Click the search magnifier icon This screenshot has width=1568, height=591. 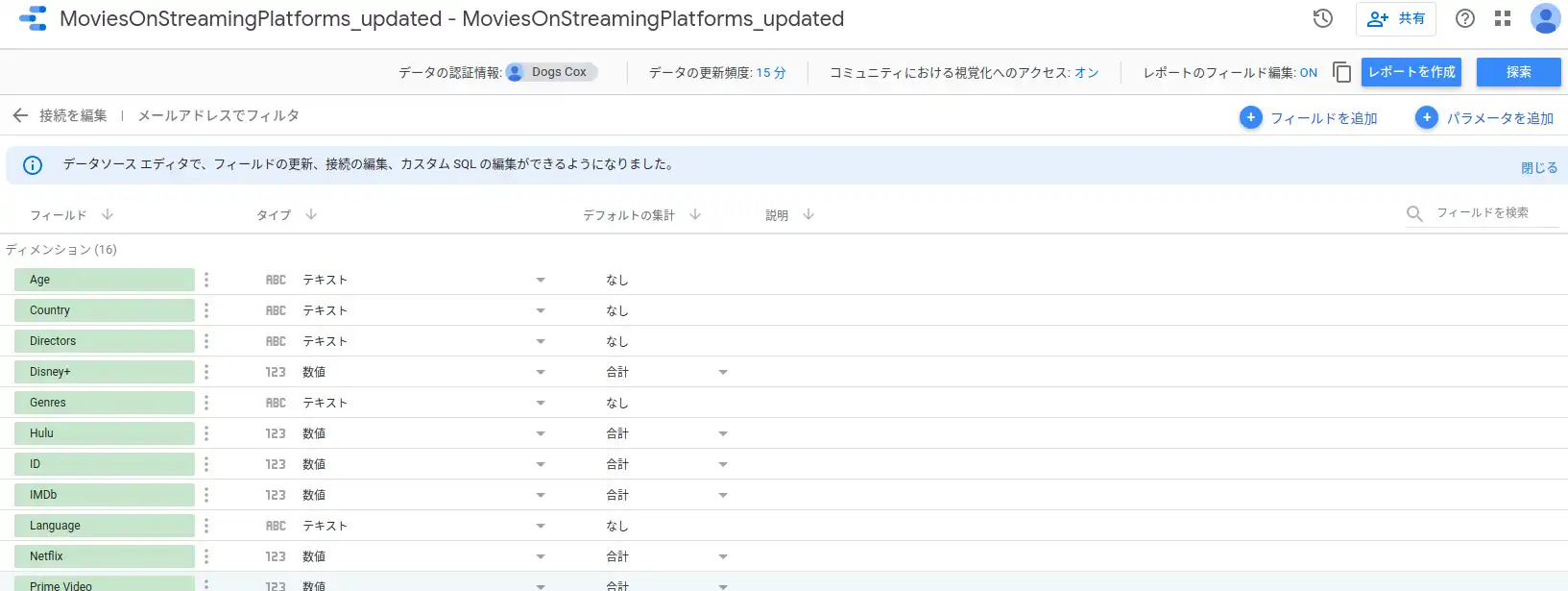point(1414,213)
